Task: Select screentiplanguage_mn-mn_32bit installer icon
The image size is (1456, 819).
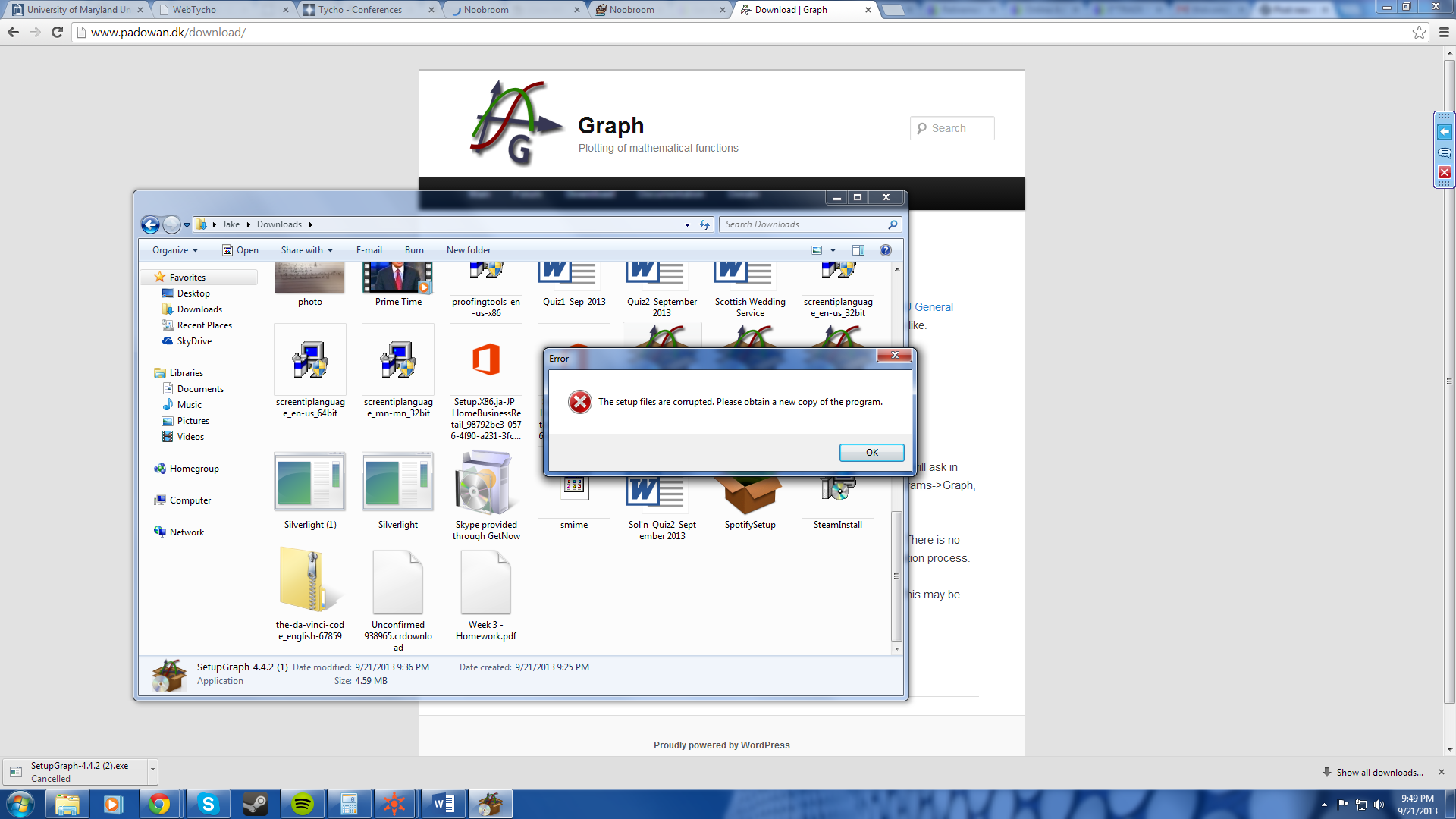Action: point(398,360)
